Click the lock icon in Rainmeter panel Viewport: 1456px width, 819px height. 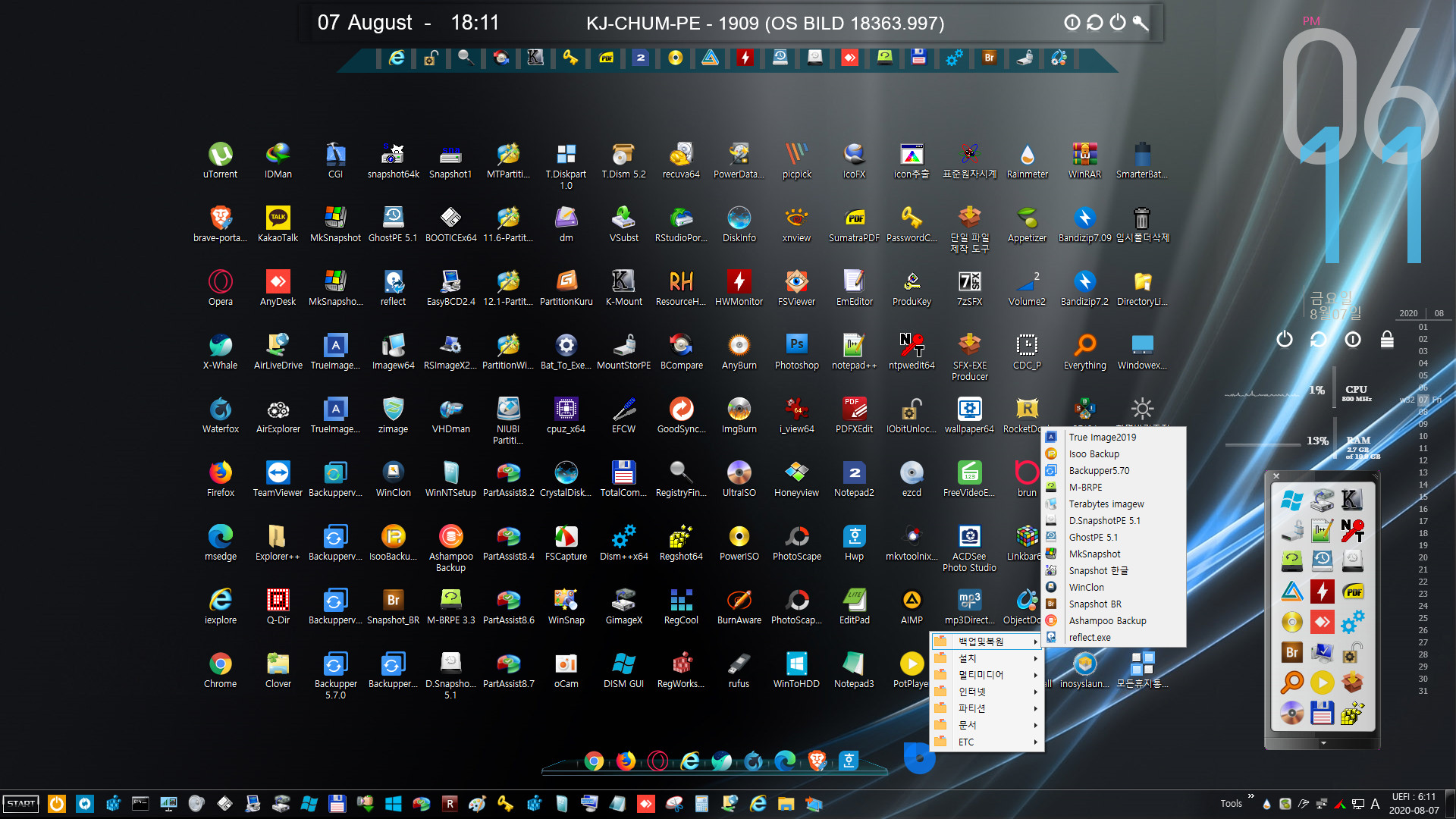1387,339
